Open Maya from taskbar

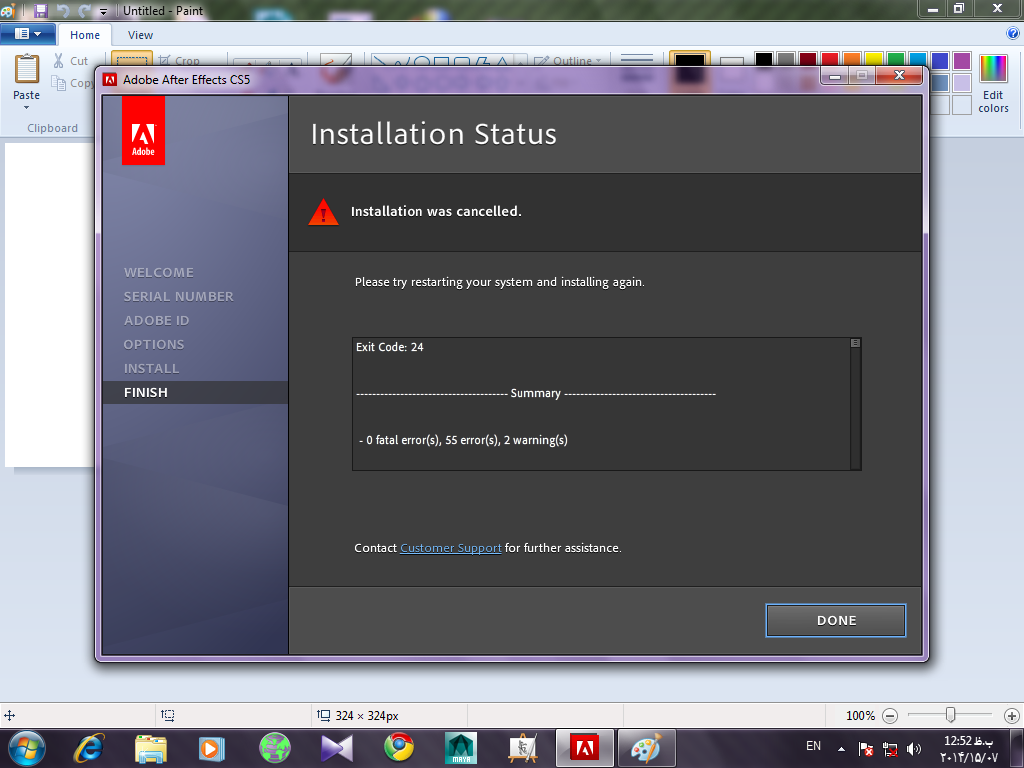[x=460, y=748]
